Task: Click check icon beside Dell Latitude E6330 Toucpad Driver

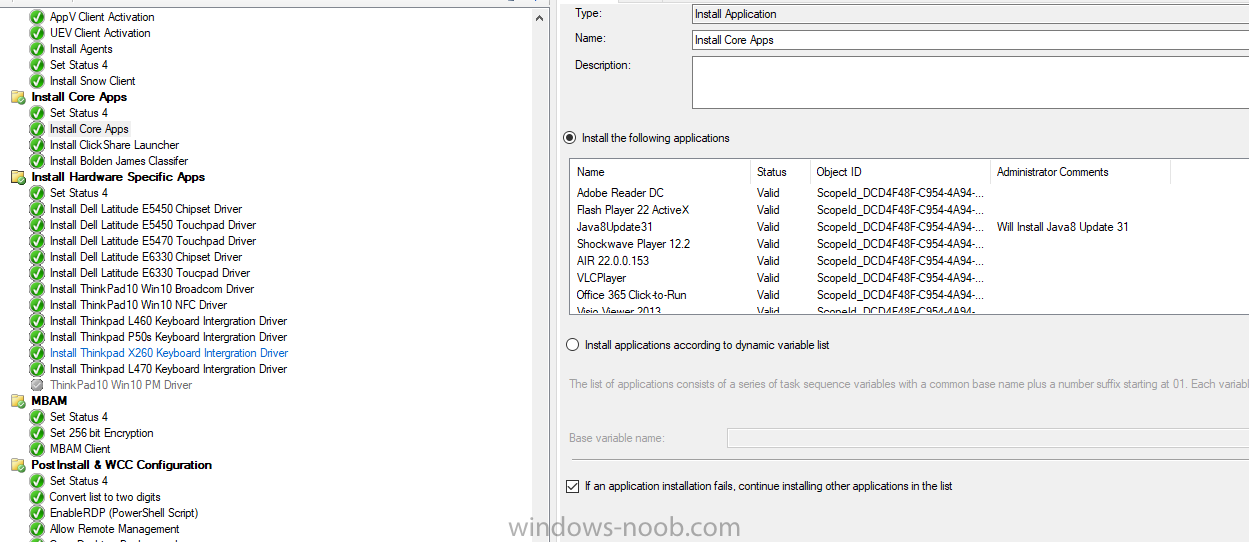Action: (38, 273)
